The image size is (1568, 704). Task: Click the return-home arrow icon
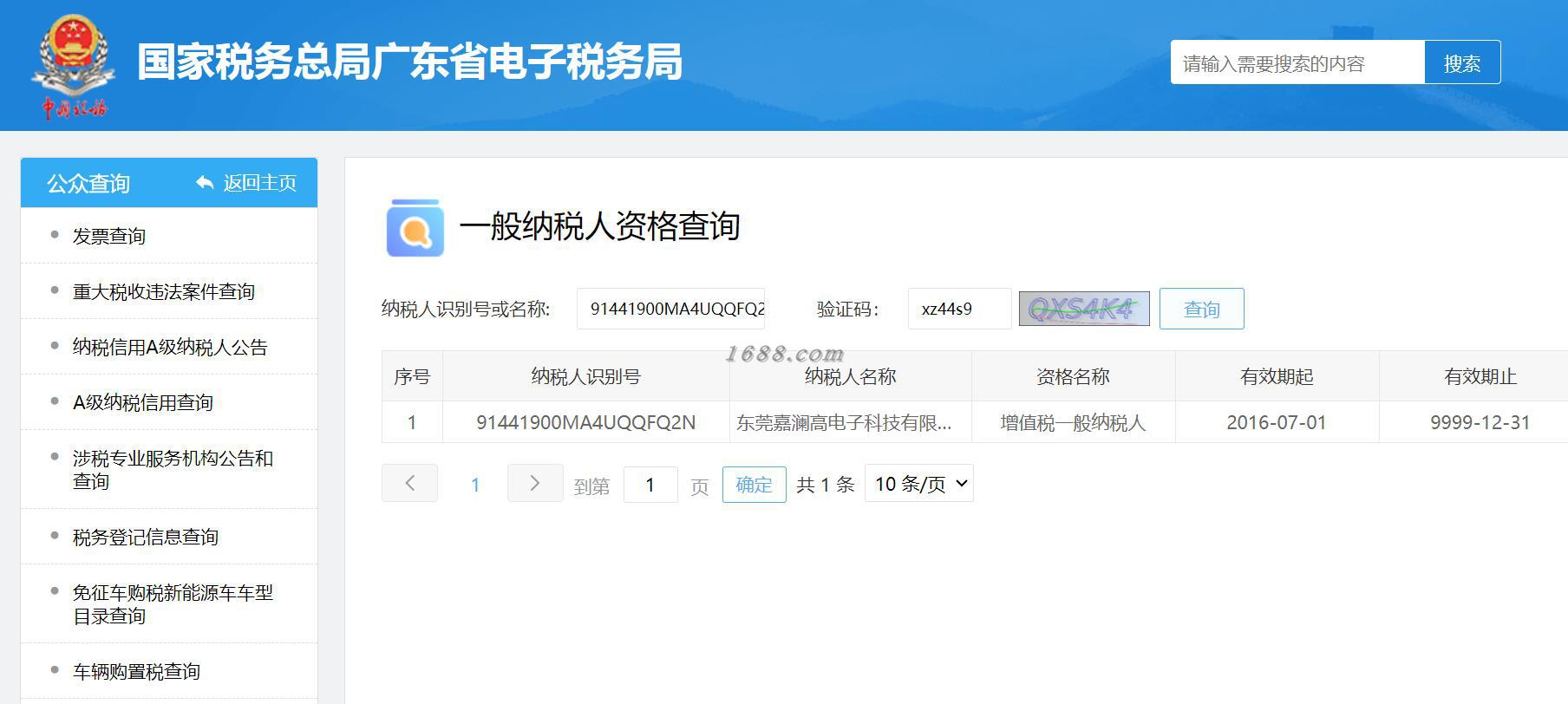205,183
